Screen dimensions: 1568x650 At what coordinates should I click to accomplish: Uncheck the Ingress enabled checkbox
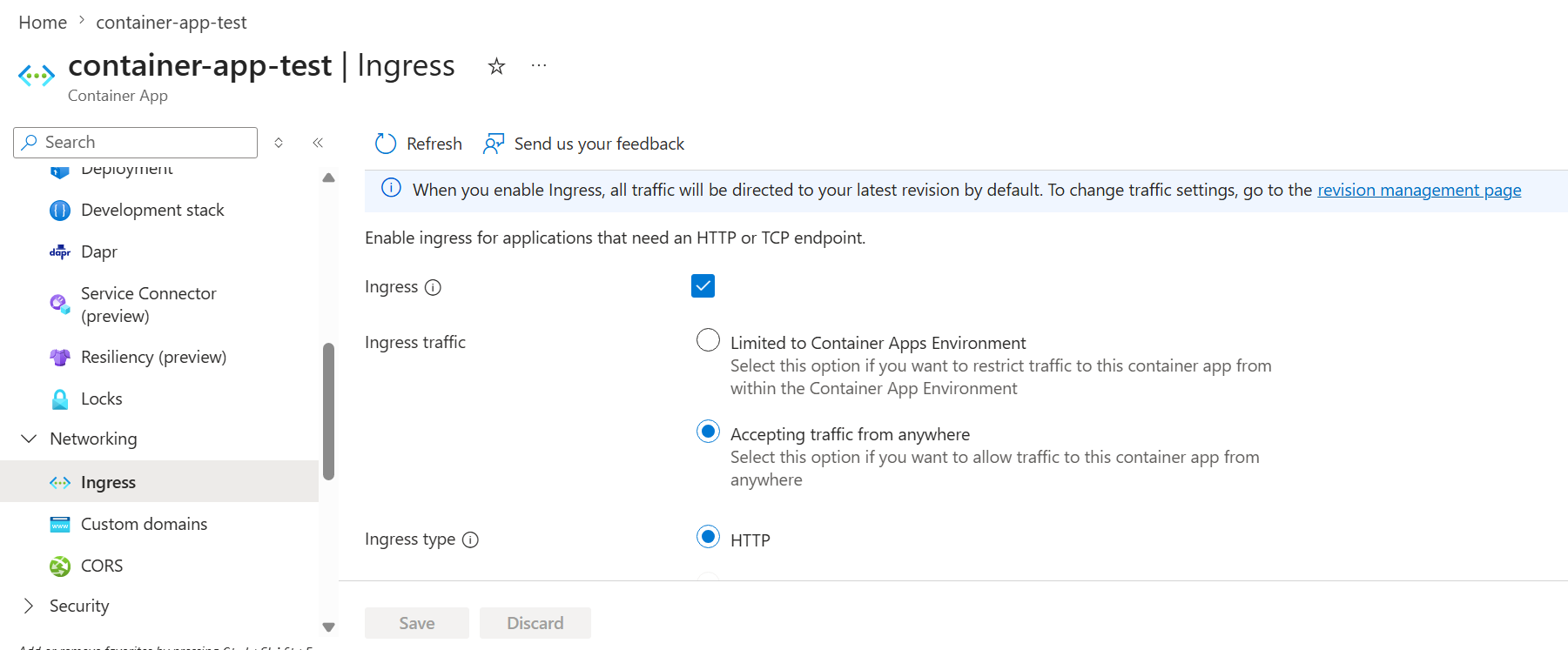[x=703, y=285]
